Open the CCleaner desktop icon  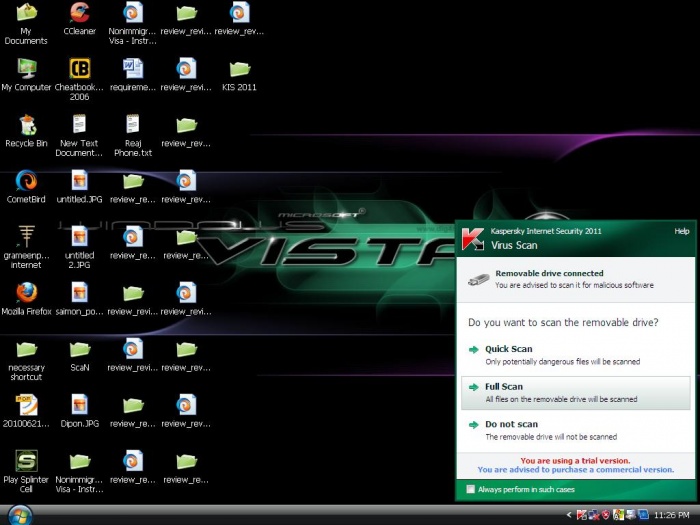click(x=79, y=14)
